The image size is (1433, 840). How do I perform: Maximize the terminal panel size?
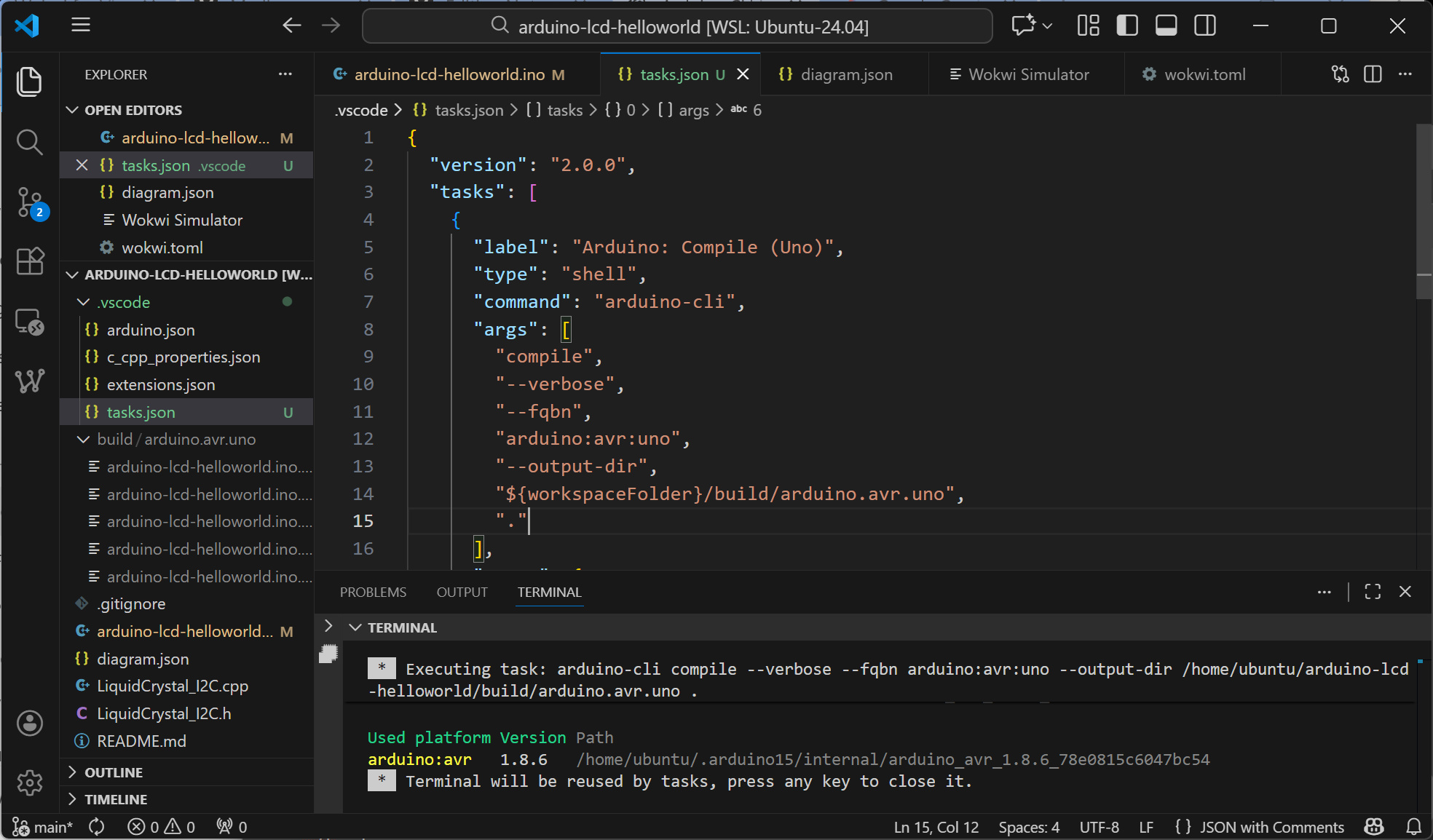[1373, 592]
